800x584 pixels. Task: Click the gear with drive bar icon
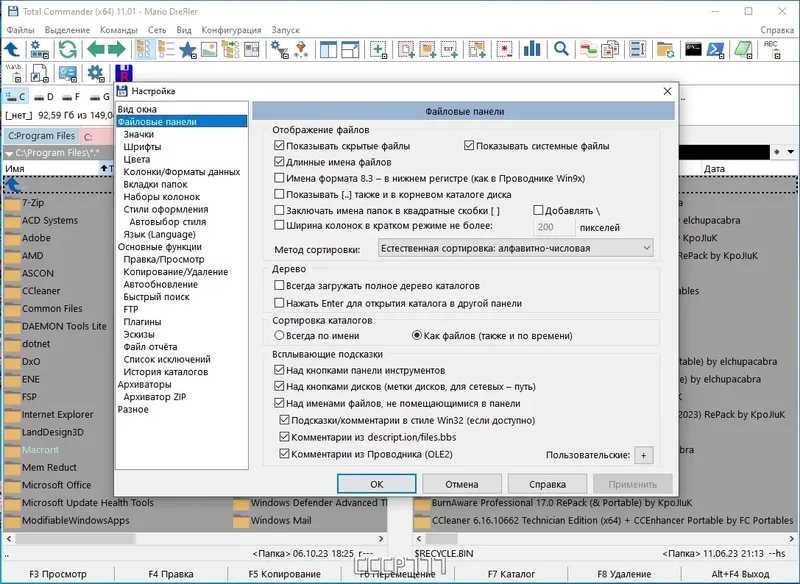pos(39,49)
